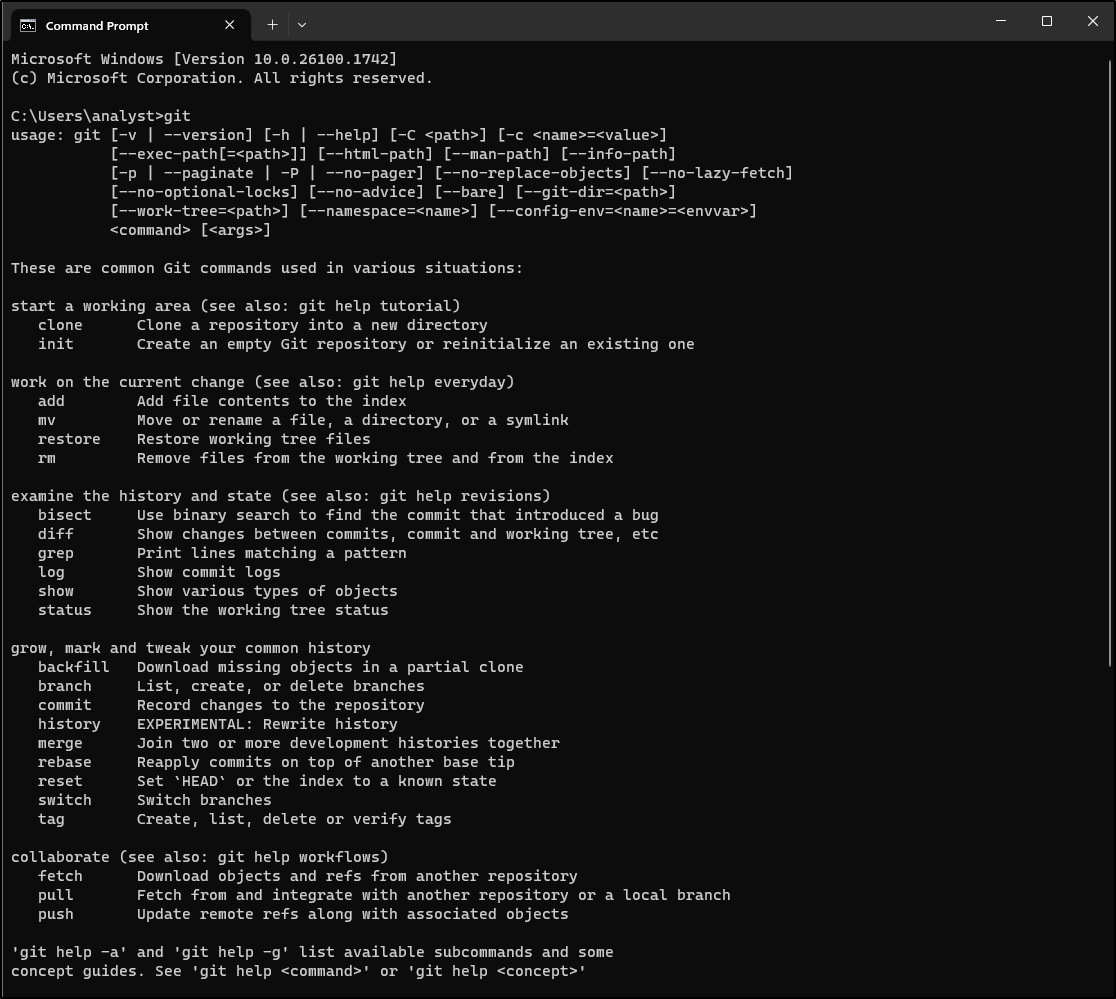Click the 'merge' command row
Screen dimensions: 1116x999
click(299, 744)
